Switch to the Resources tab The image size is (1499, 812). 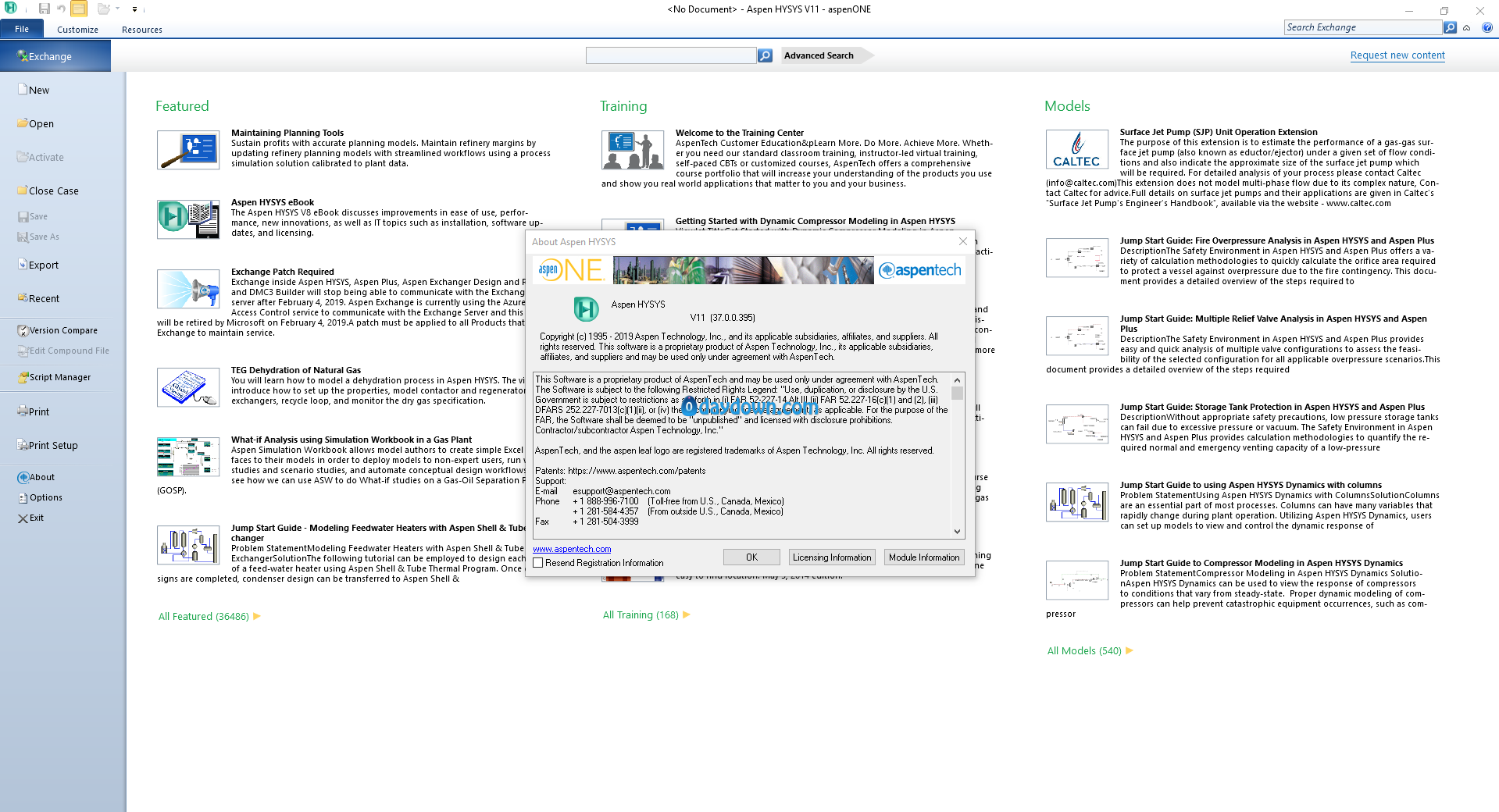(x=142, y=30)
